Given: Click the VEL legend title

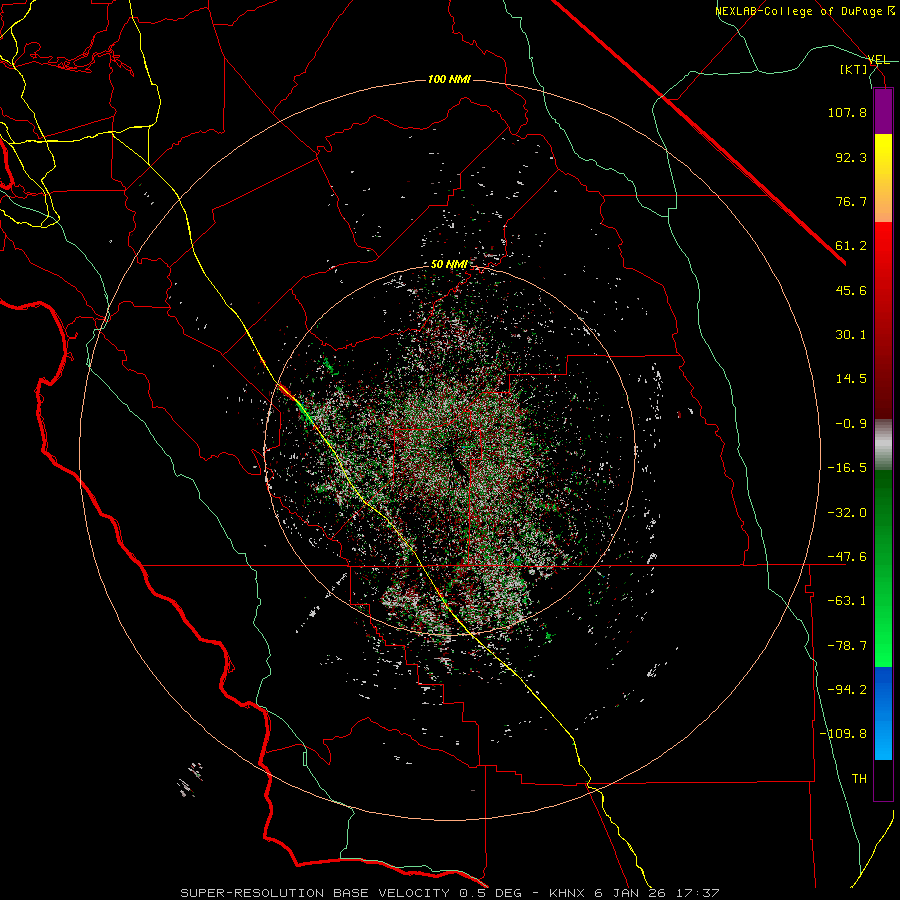Looking at the screenshot, I should (878, 60).
